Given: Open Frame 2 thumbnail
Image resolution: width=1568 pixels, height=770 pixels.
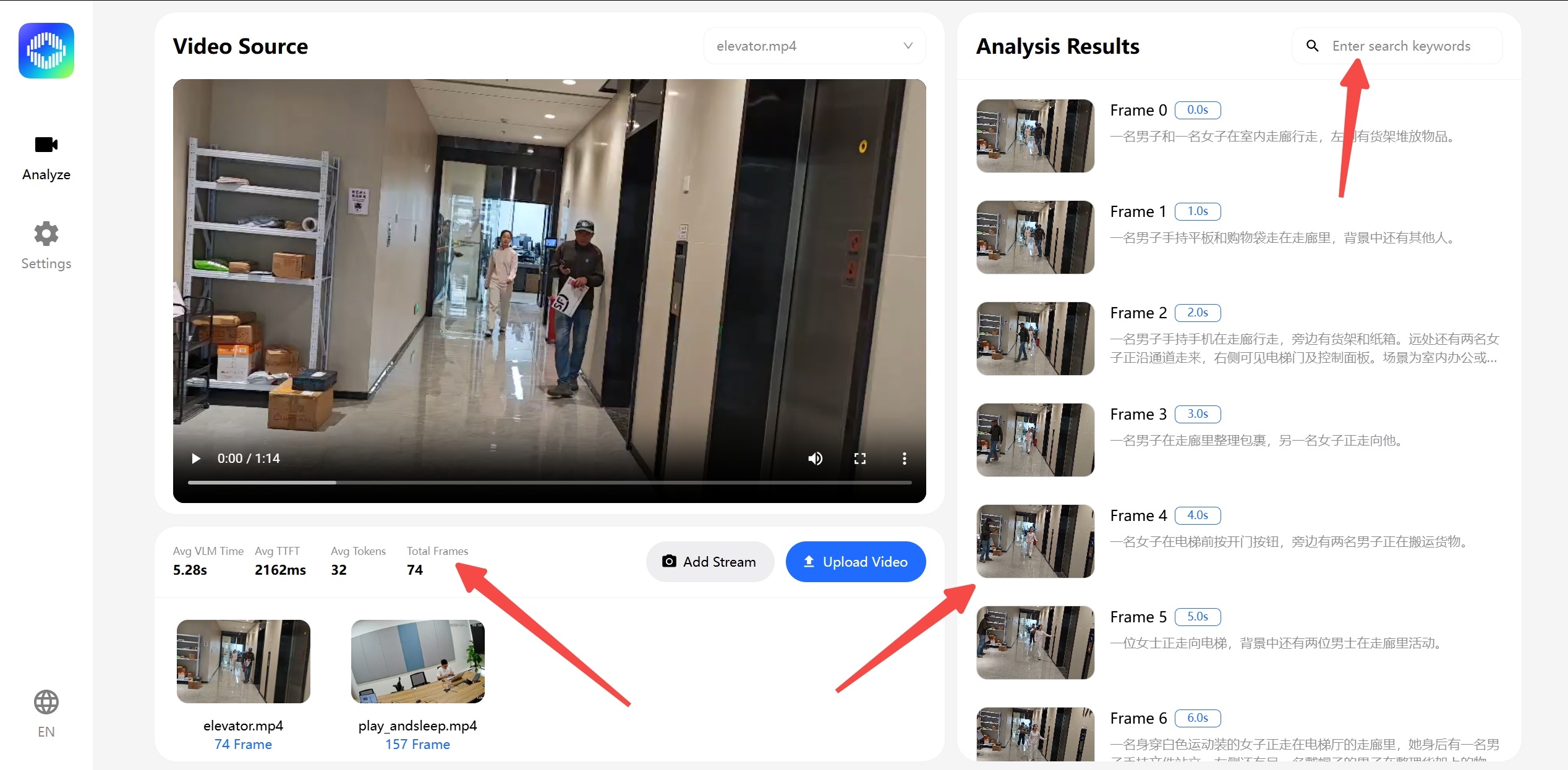Looking at the screenshot, I should tap(1035, 339).
